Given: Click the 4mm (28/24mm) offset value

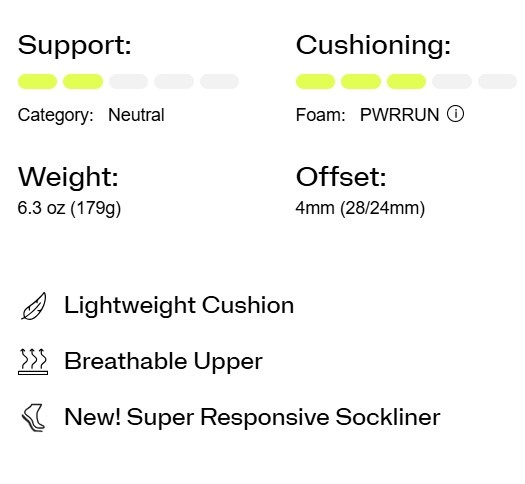Looking at the screenshot, I should (x=360, y=208).
